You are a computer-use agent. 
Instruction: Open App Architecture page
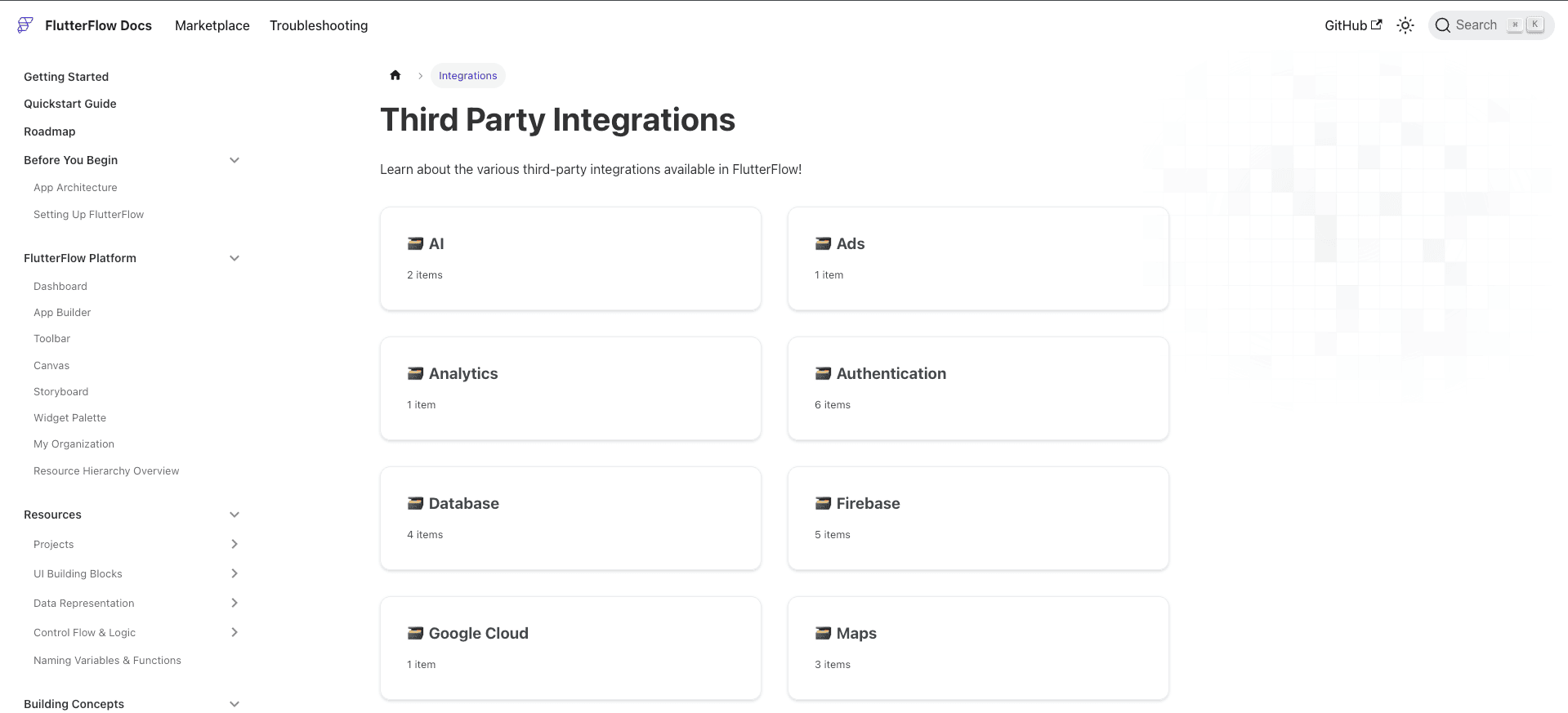[x=75, y=187]
